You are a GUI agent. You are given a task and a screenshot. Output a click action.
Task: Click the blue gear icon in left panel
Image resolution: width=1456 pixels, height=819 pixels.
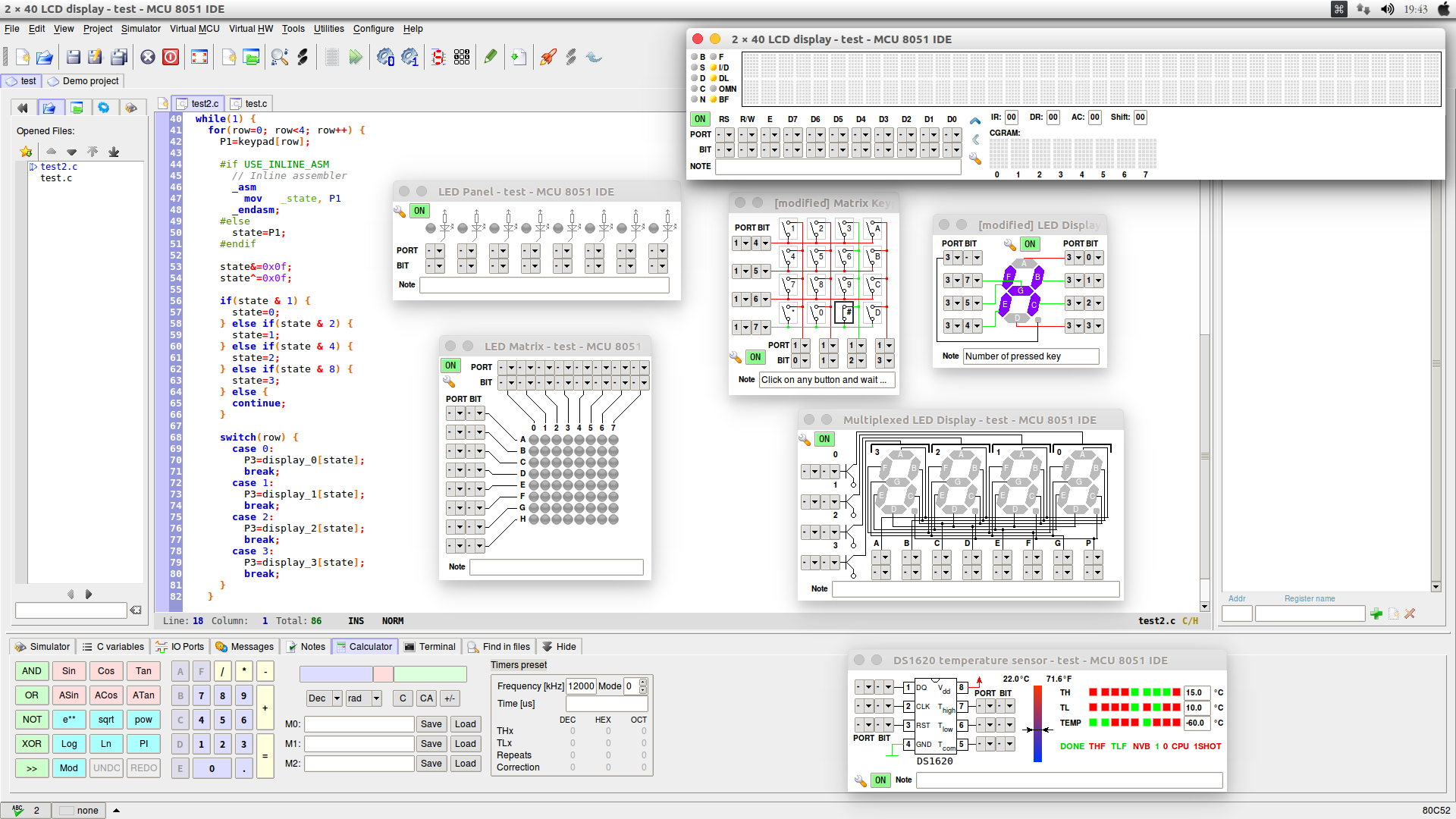(x=104, y=108)
